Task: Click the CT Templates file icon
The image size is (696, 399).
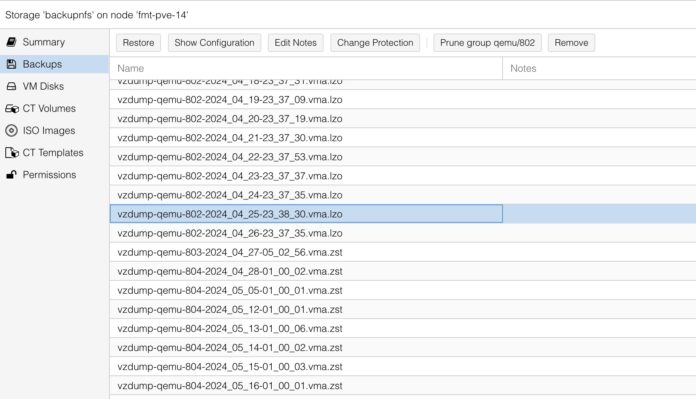Action: coord(12,153)
